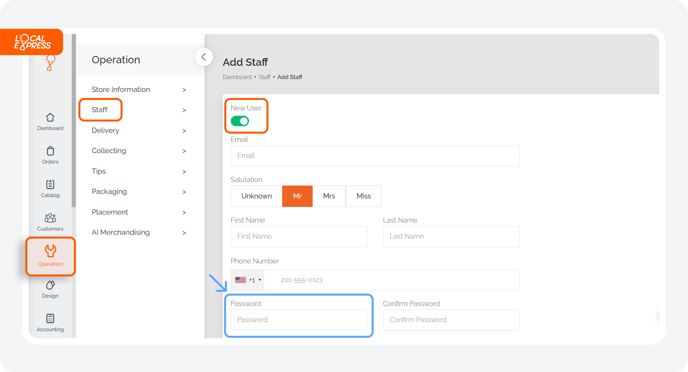
Task: Open the Design droplet icon
Action: [50, 285]
